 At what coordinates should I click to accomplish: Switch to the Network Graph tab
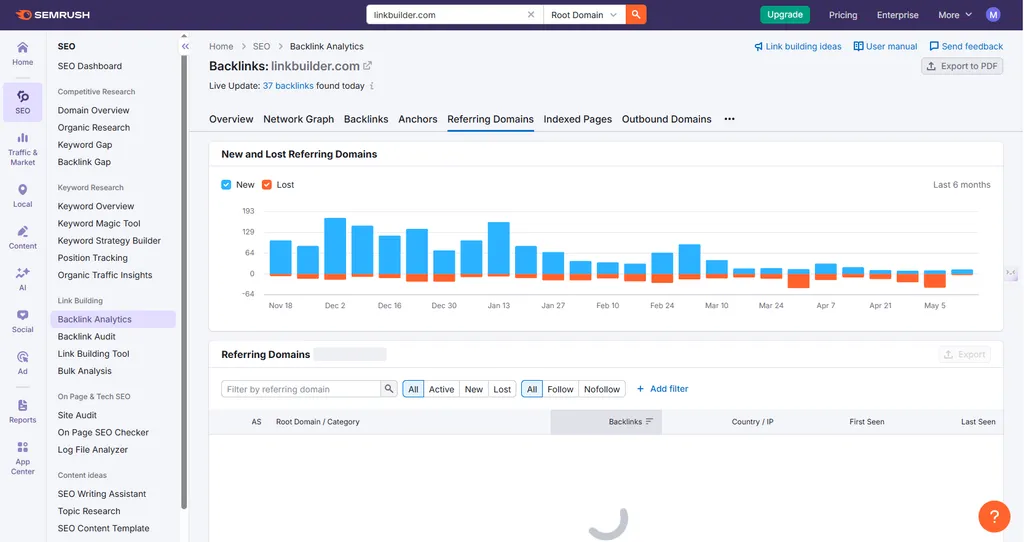pyautogui.click(x=298, y=119)
